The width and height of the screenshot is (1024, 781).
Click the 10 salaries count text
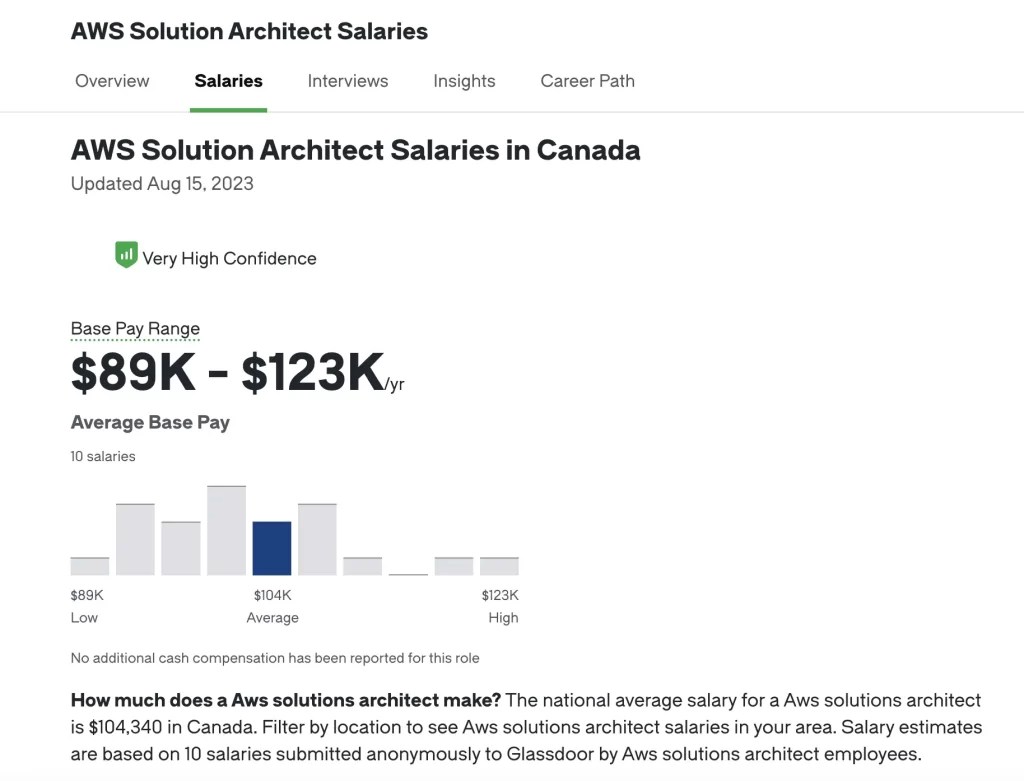coord(102,456)
